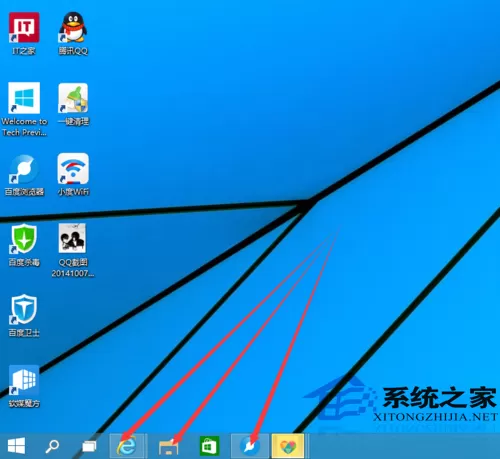Select the 小度WiFi shortcut icon
This screenshot has width=500, height=459.
[x=73, y=169]
